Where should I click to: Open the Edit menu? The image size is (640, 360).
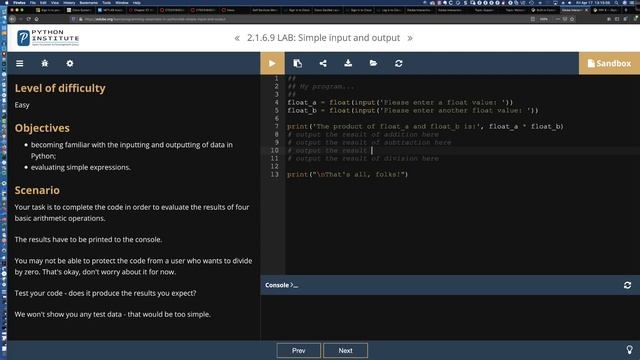43,2
